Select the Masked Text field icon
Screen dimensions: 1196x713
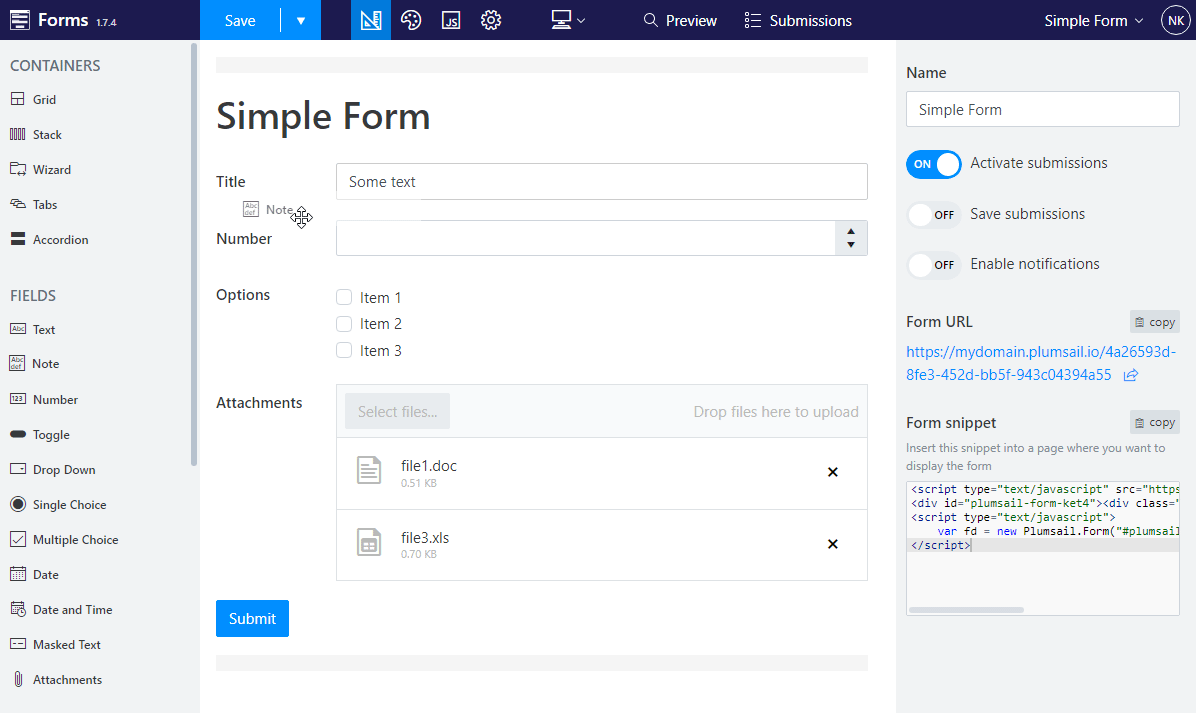[18, 644]
